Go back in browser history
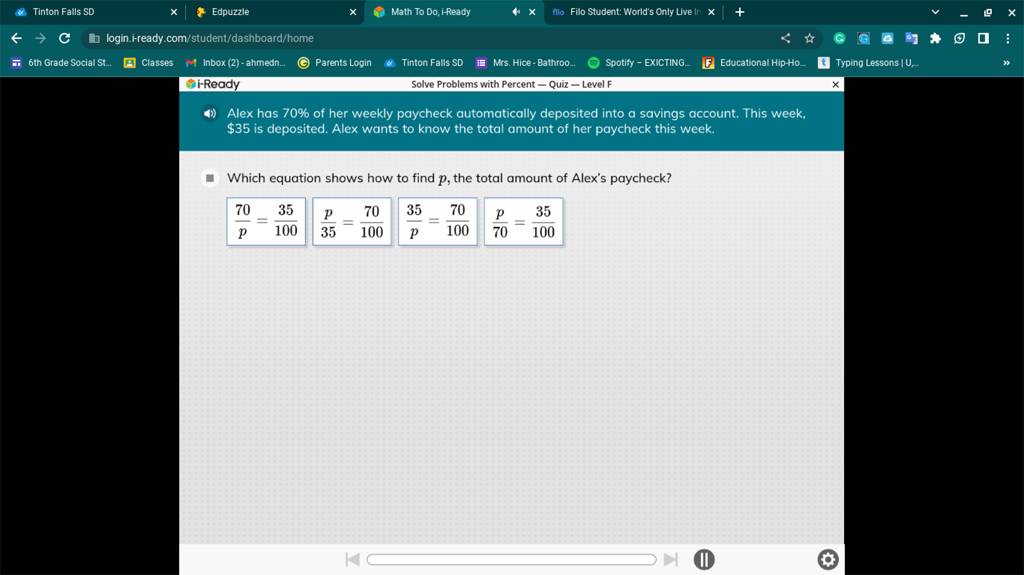Image resolution: width=1024 pixels, height=575 pixels. tap(16, 38)
